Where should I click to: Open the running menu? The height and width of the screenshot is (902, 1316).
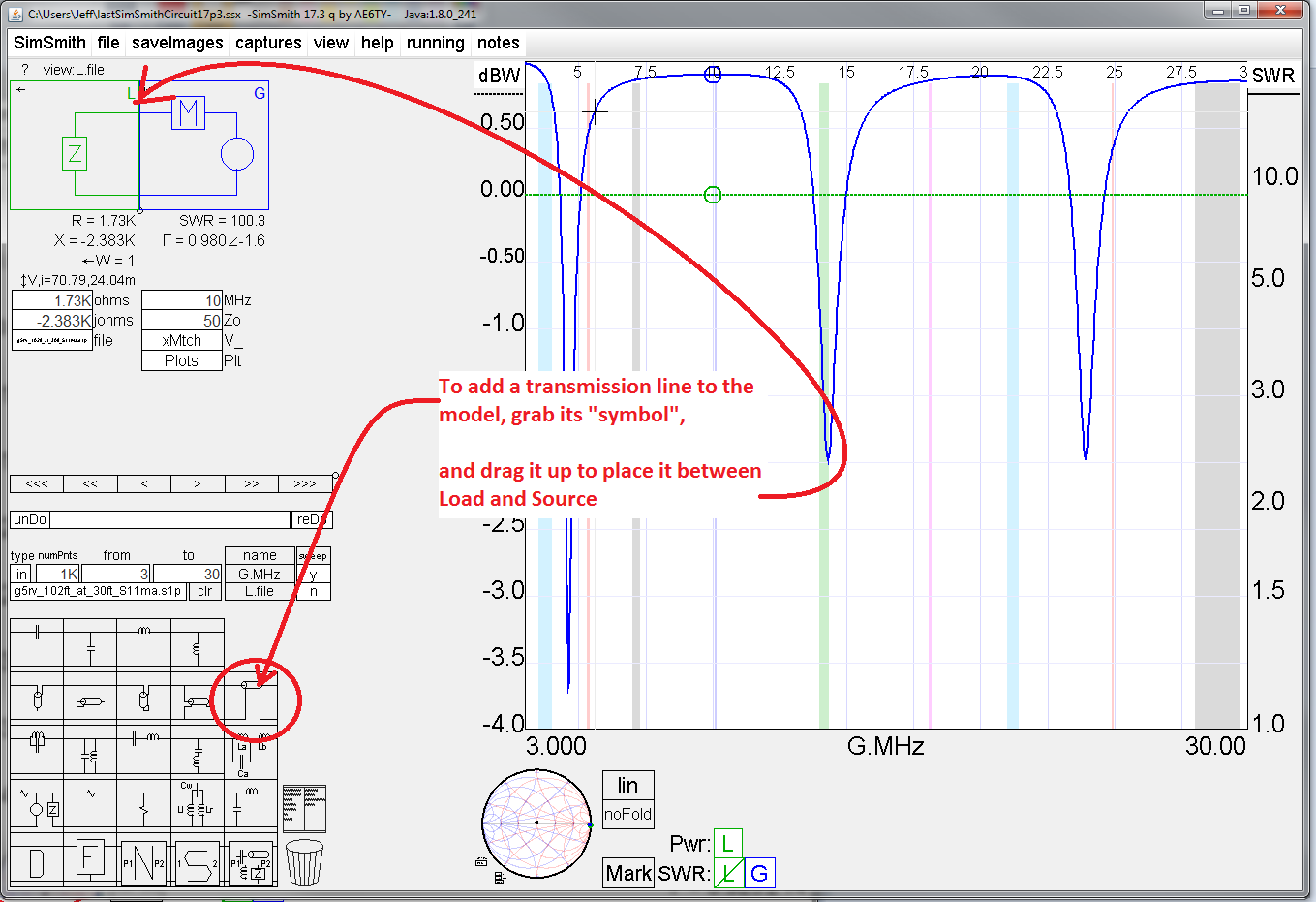[435, 43]
